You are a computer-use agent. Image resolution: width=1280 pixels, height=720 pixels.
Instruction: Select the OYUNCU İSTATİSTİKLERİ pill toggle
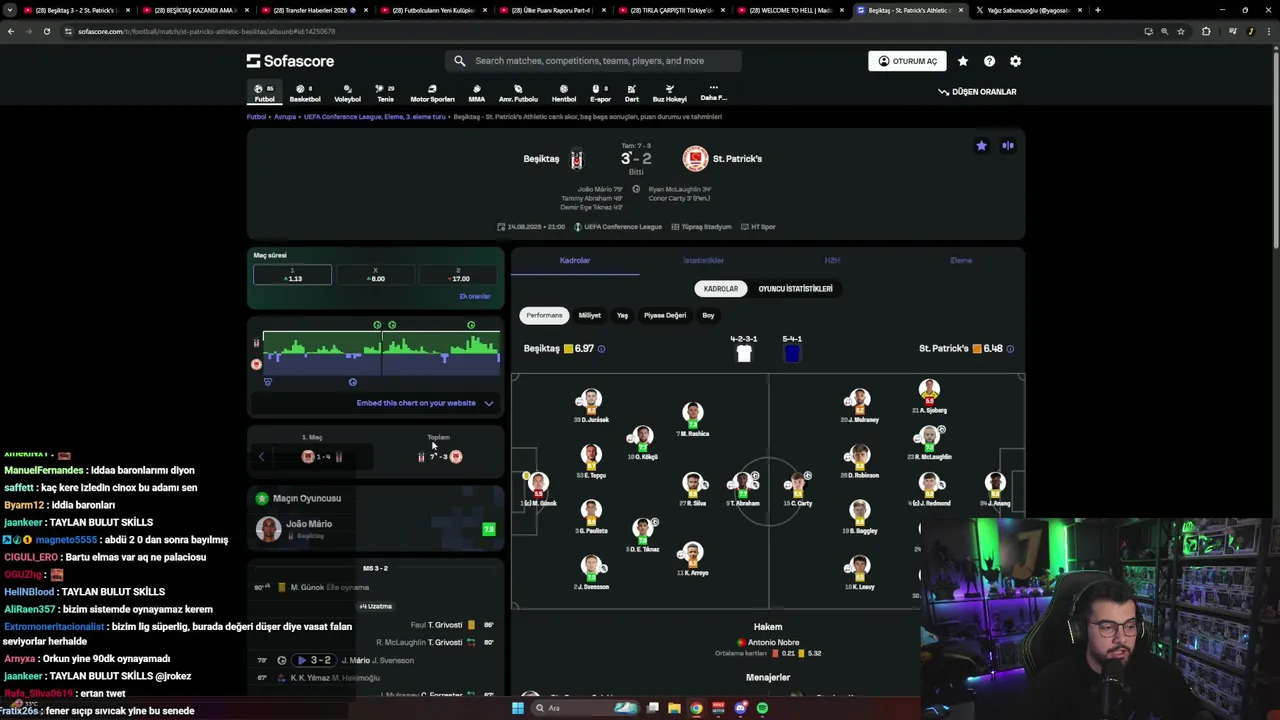[x=795, y=289]
